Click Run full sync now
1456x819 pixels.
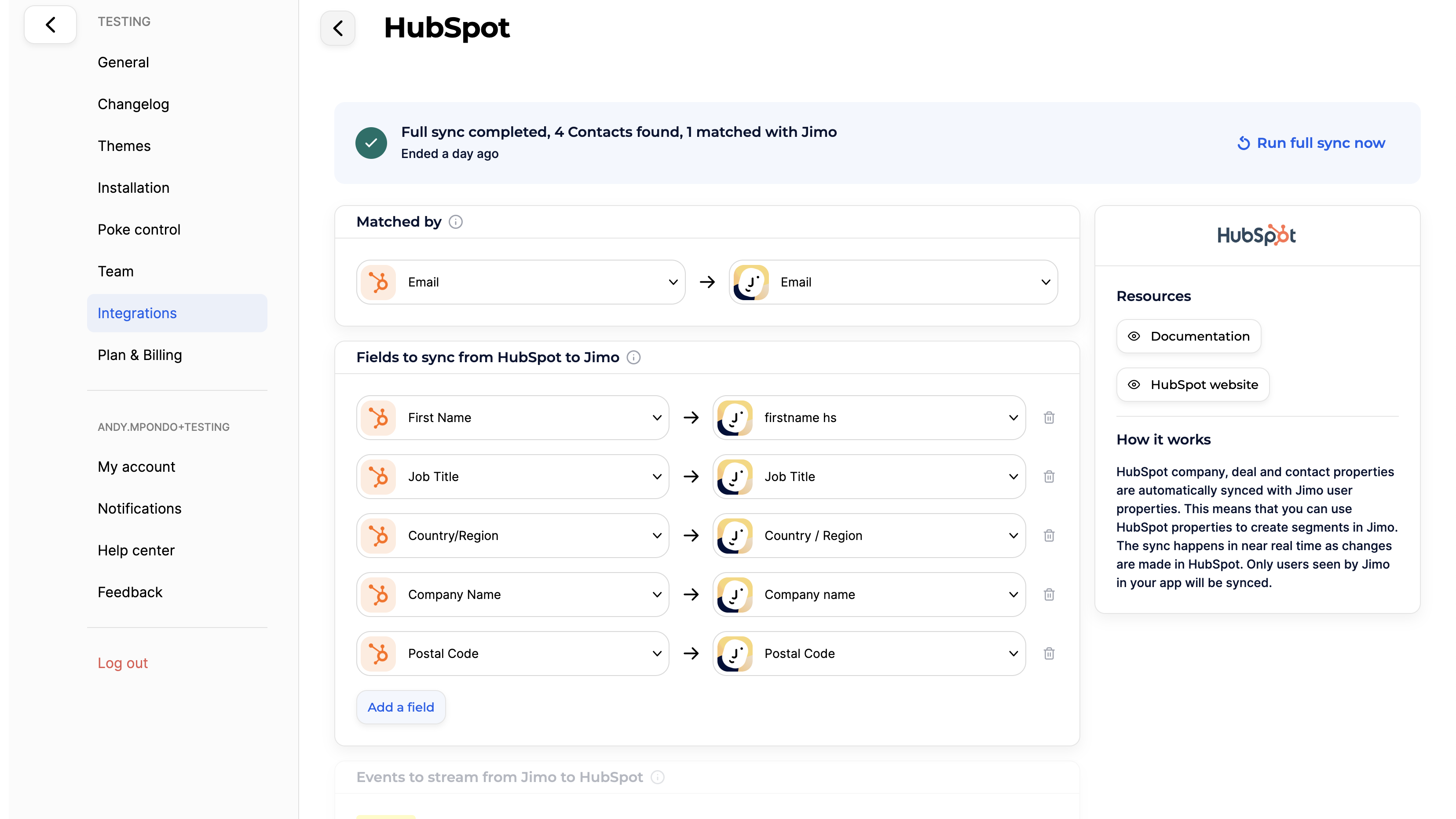[x=1311, y=143]
